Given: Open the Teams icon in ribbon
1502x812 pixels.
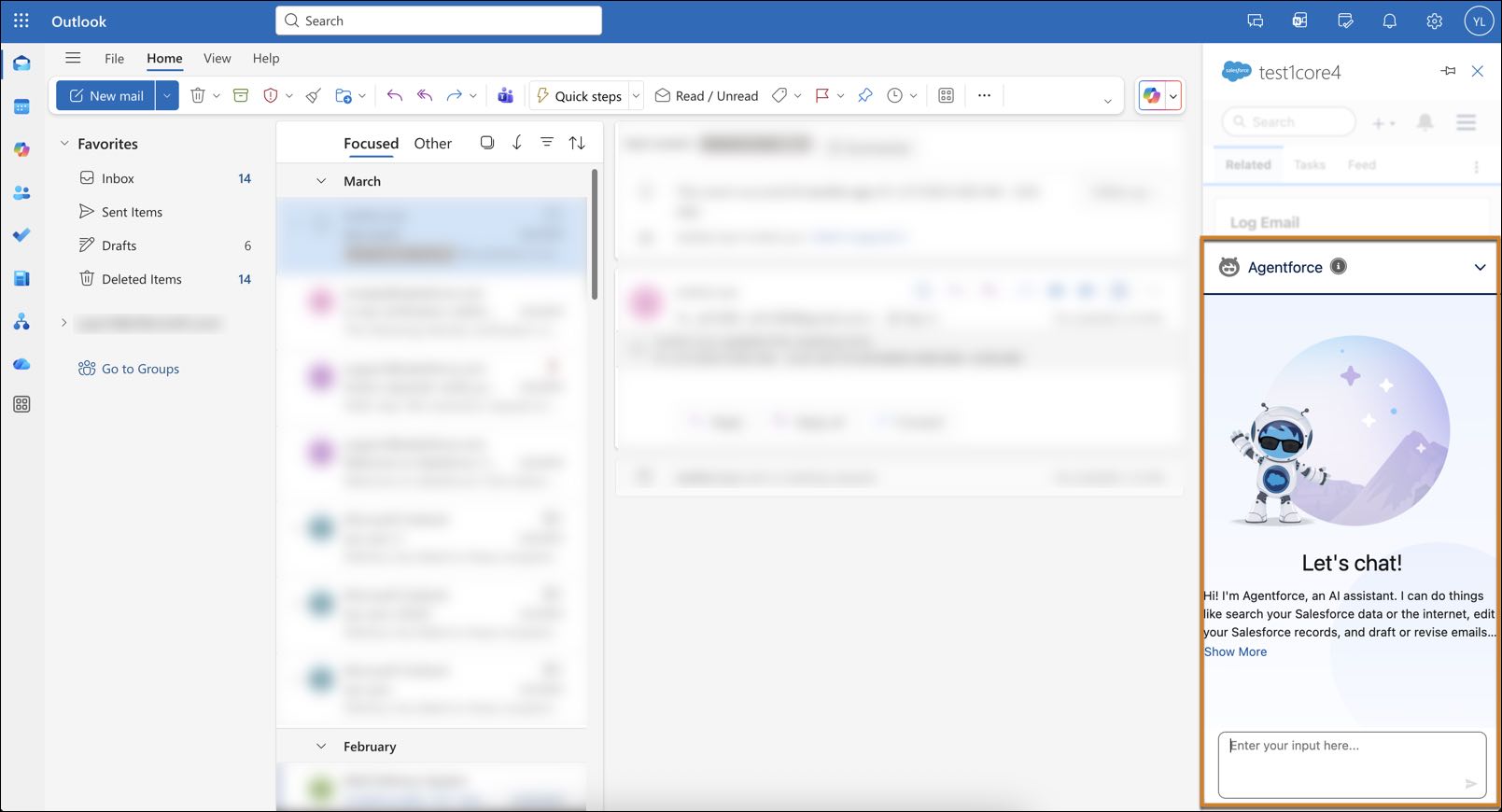Looking at the screenshot, I should click(x=505, y=95).
